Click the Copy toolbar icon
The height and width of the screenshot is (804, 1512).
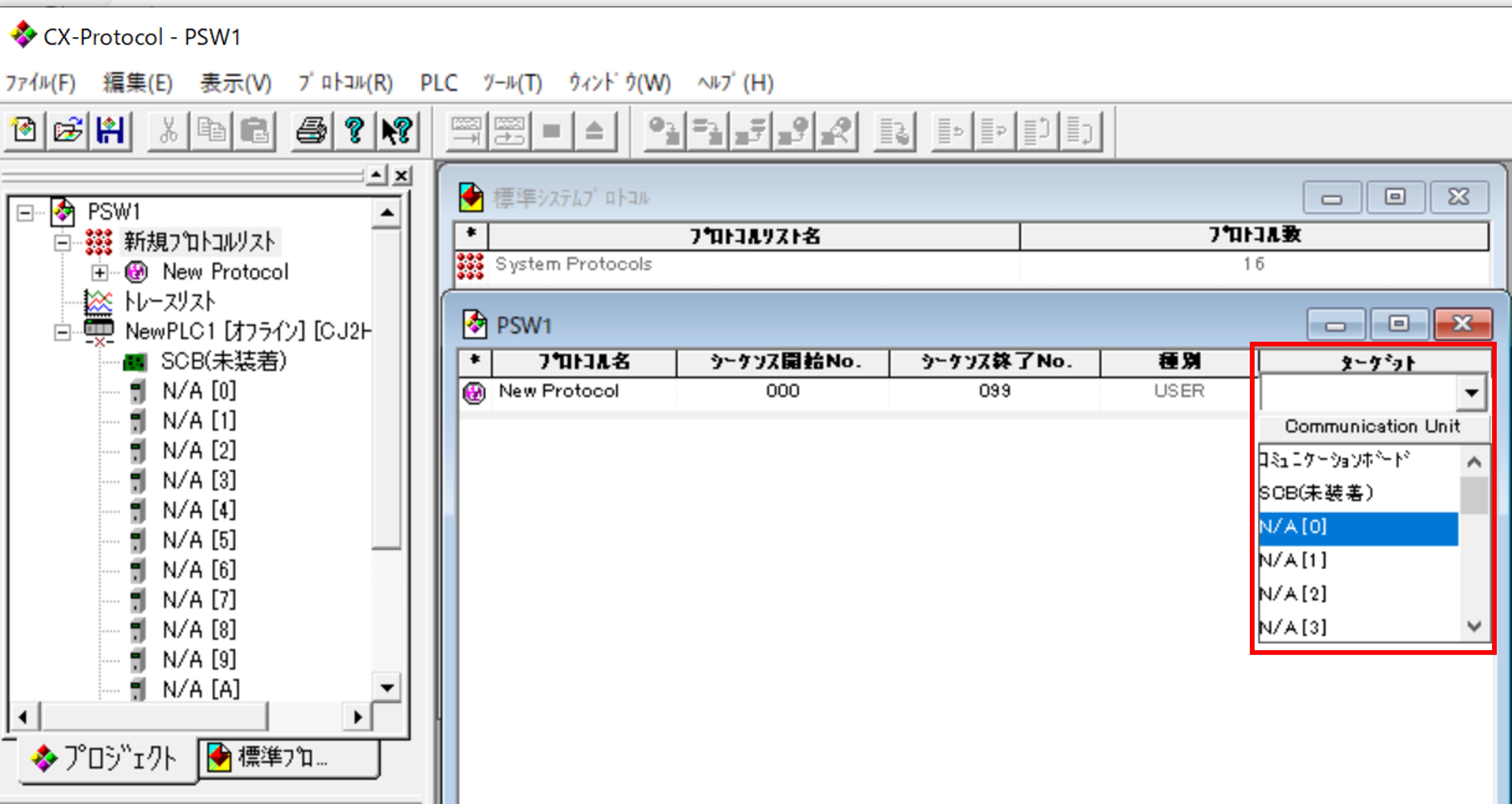click(211, 130)
